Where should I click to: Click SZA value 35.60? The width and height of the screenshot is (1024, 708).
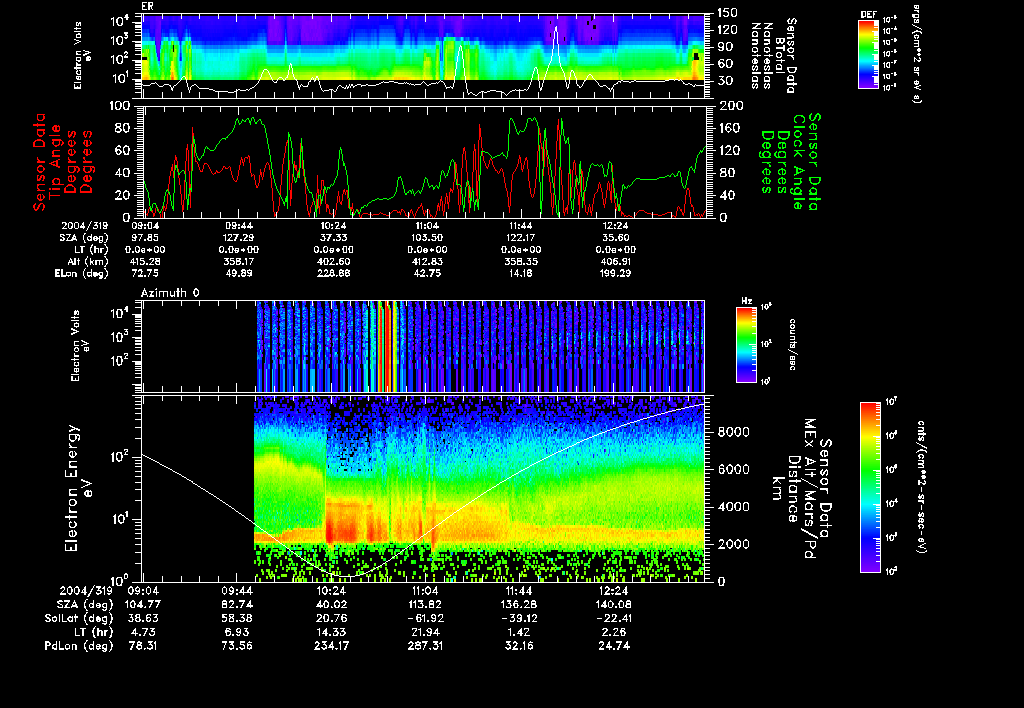(615, 238)
